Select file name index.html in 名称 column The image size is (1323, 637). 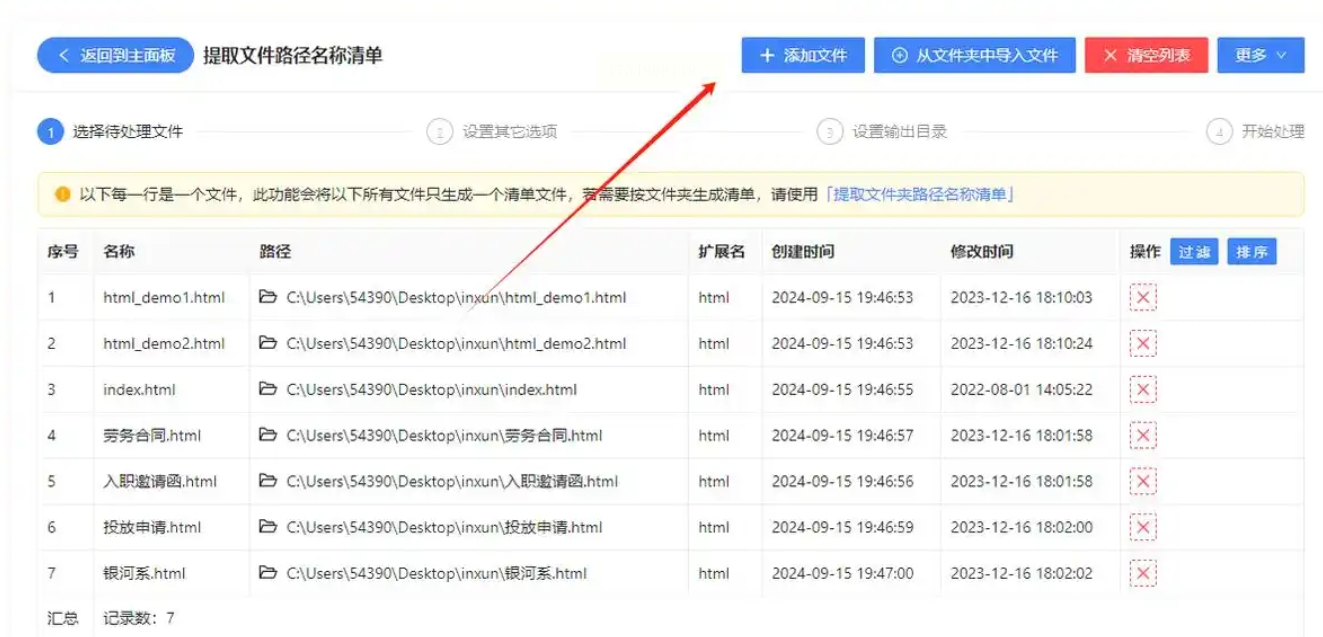[x=139, y=389]
